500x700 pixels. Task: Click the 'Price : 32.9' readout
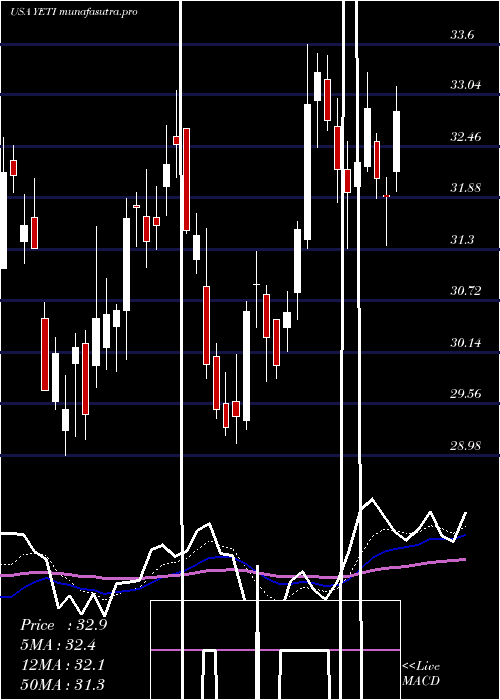[x=63, y=625]
